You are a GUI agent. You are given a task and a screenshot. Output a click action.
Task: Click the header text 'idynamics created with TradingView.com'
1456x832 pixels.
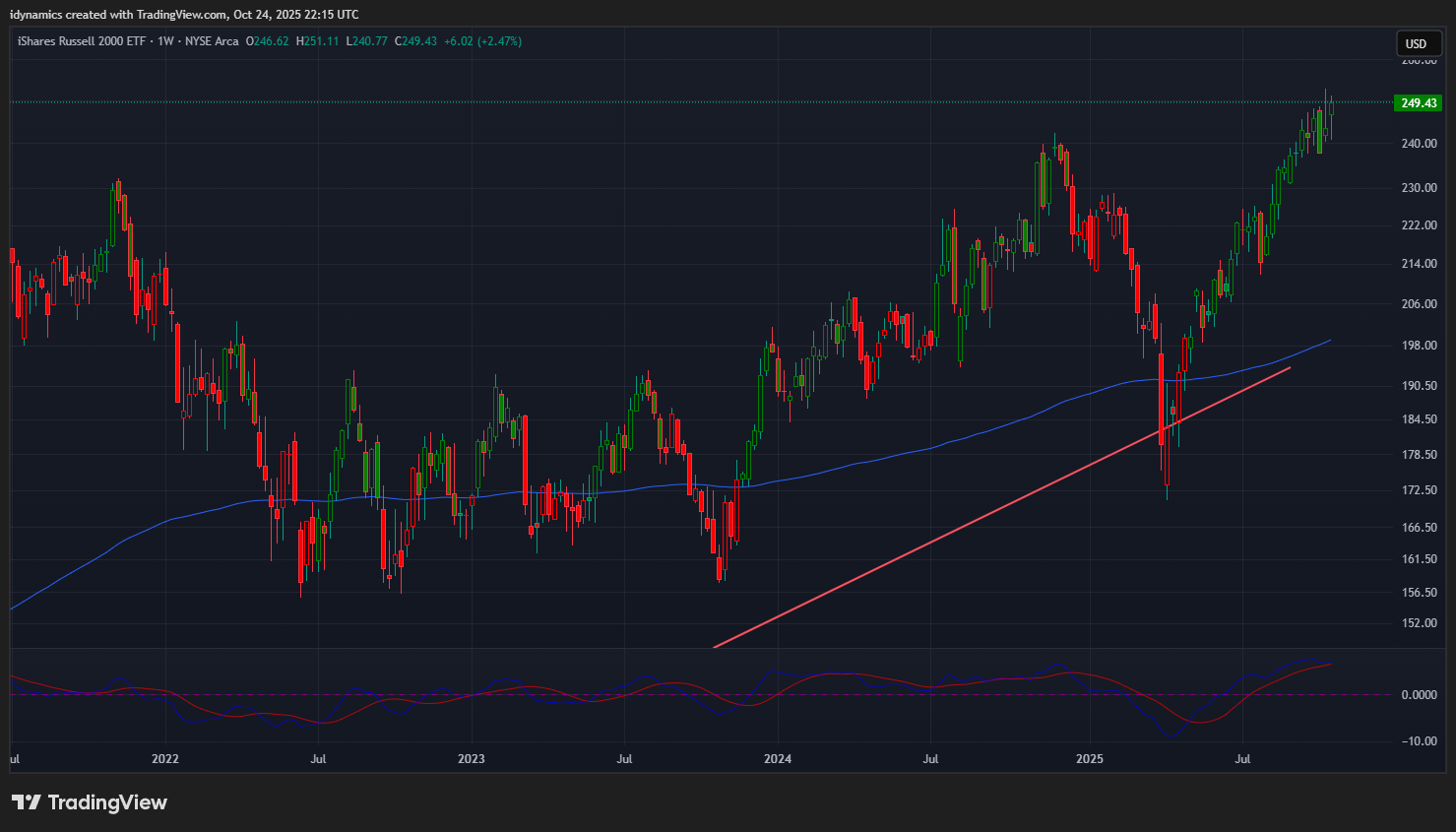tap(118, 15)
